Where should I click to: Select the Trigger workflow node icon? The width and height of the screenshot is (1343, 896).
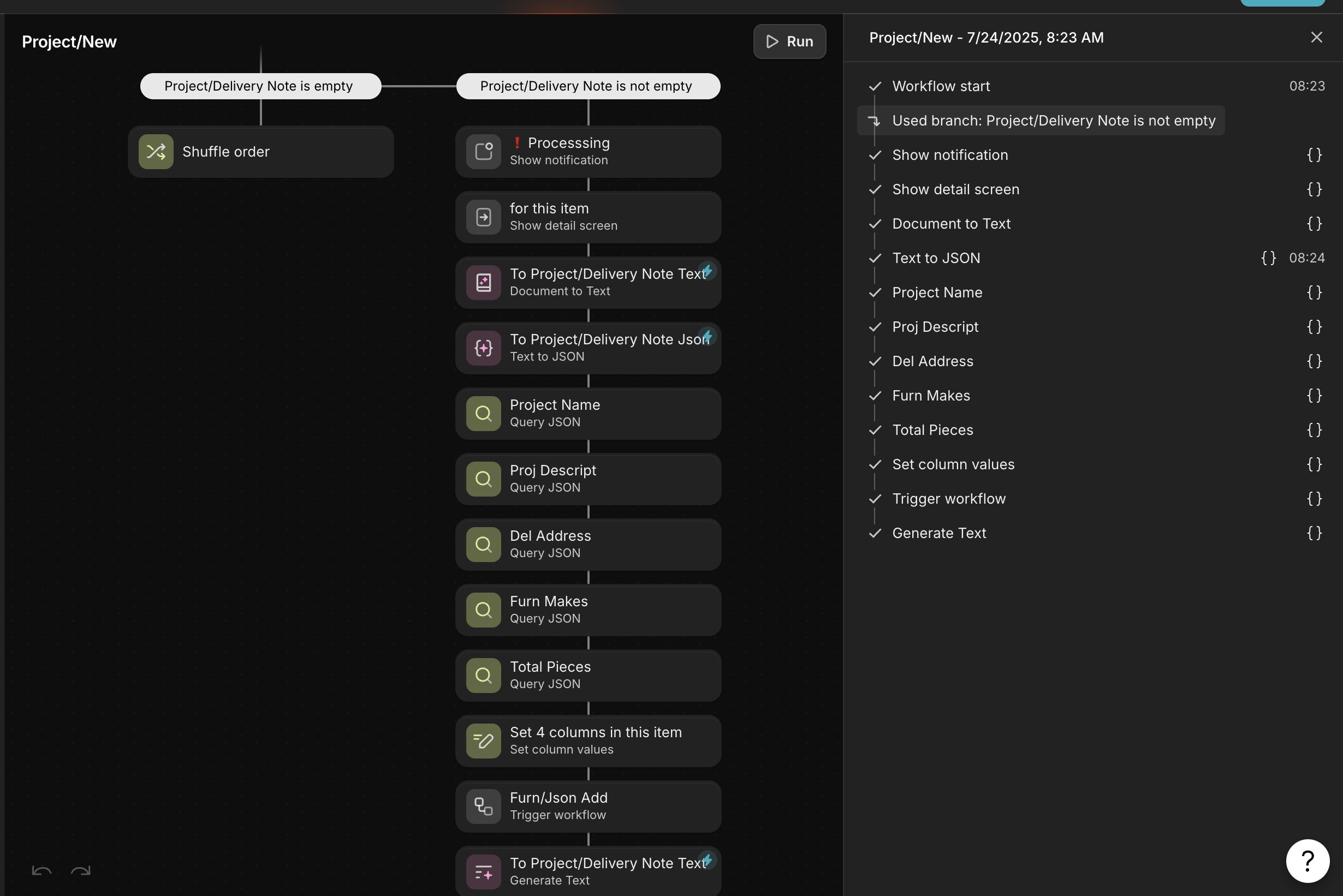[483, 807]
